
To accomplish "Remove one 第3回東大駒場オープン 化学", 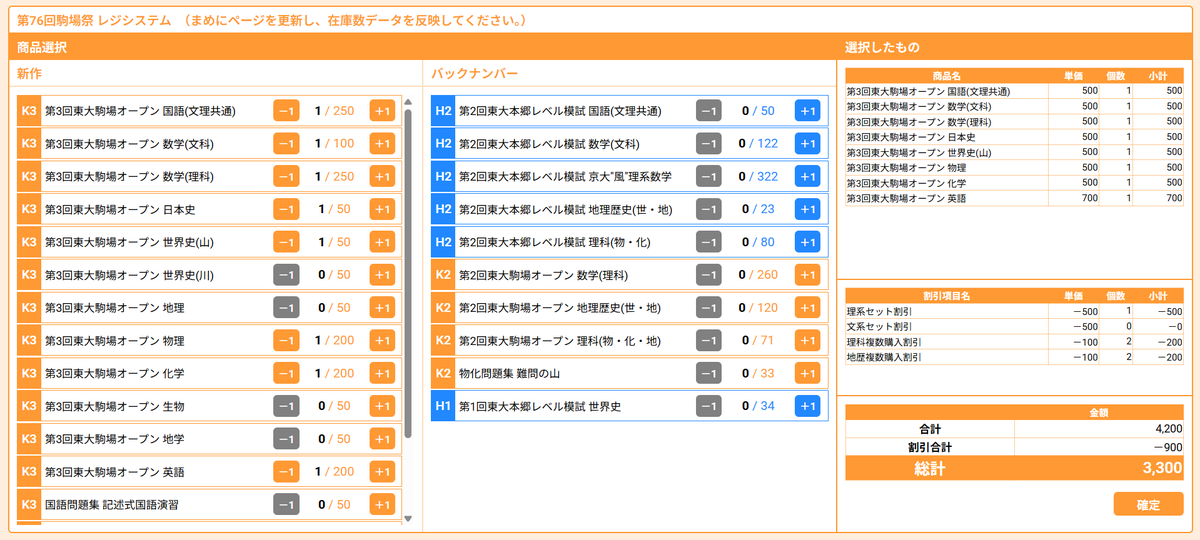I will 286,373.
